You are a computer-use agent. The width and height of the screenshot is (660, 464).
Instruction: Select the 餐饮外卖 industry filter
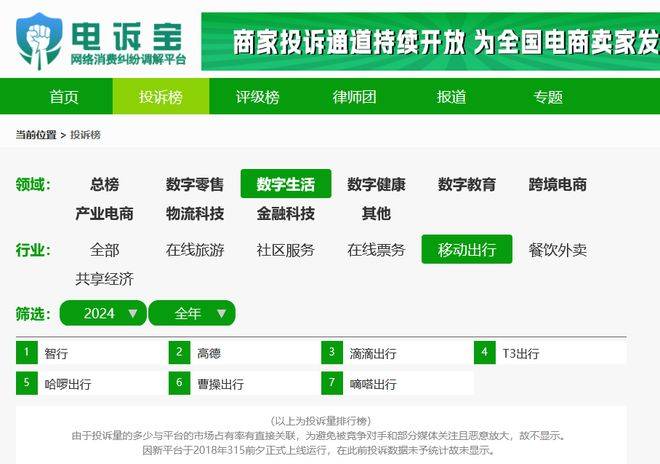click(558, 249)
